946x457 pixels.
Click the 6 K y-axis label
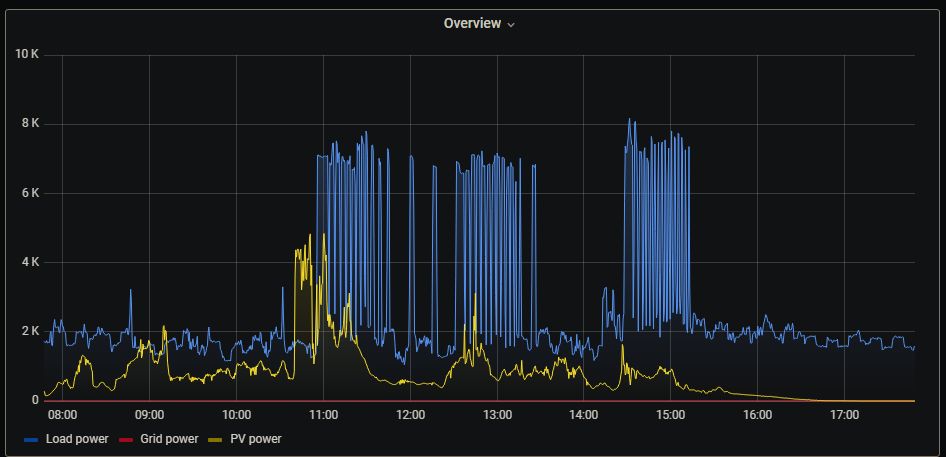[30, 193]
